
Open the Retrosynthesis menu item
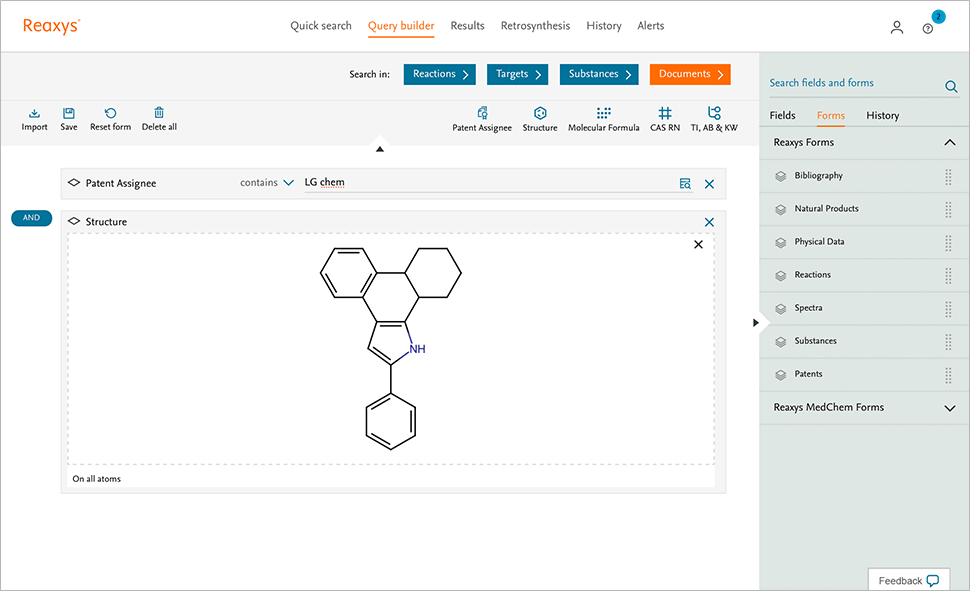coord(535,25)
